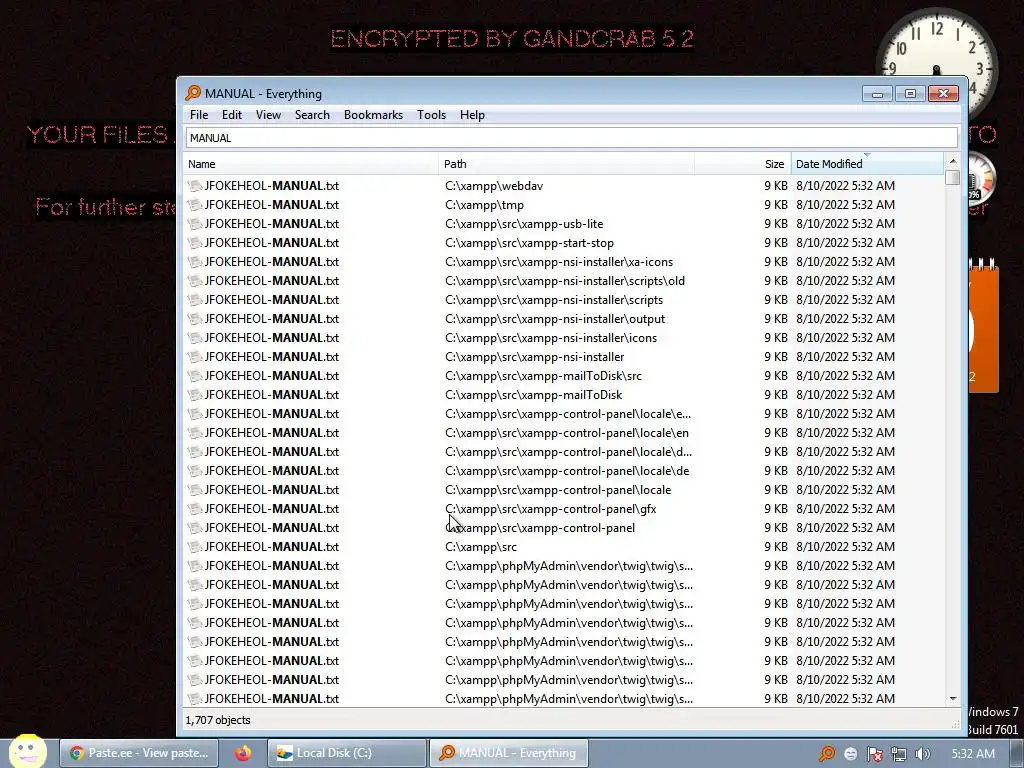Switch to Paste.ee Chrome taskbar window
The width and height of the screenshot is (1024, 768).
pos(139,753)
